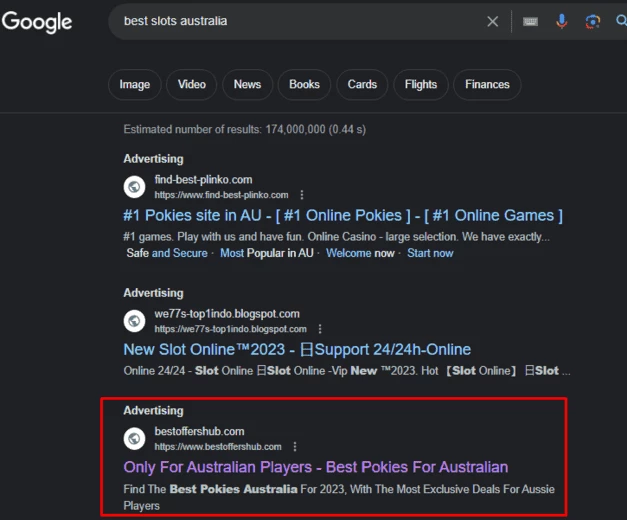The height and width of the screenshot is (520, 627).
Task: Open the 'Start now' sitelink
Action: 430,253
